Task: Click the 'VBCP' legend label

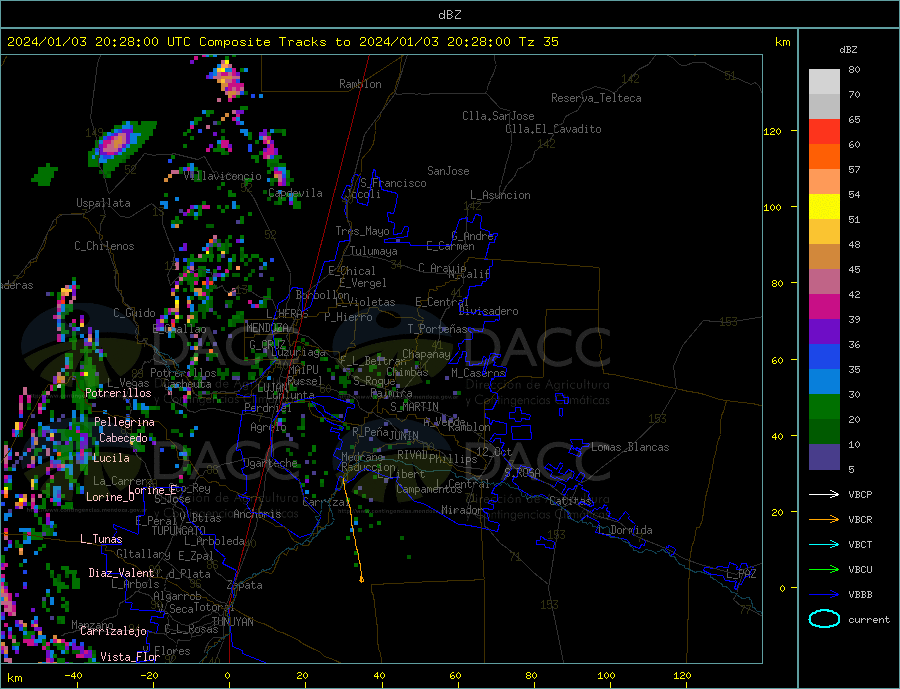Action: 860,494
